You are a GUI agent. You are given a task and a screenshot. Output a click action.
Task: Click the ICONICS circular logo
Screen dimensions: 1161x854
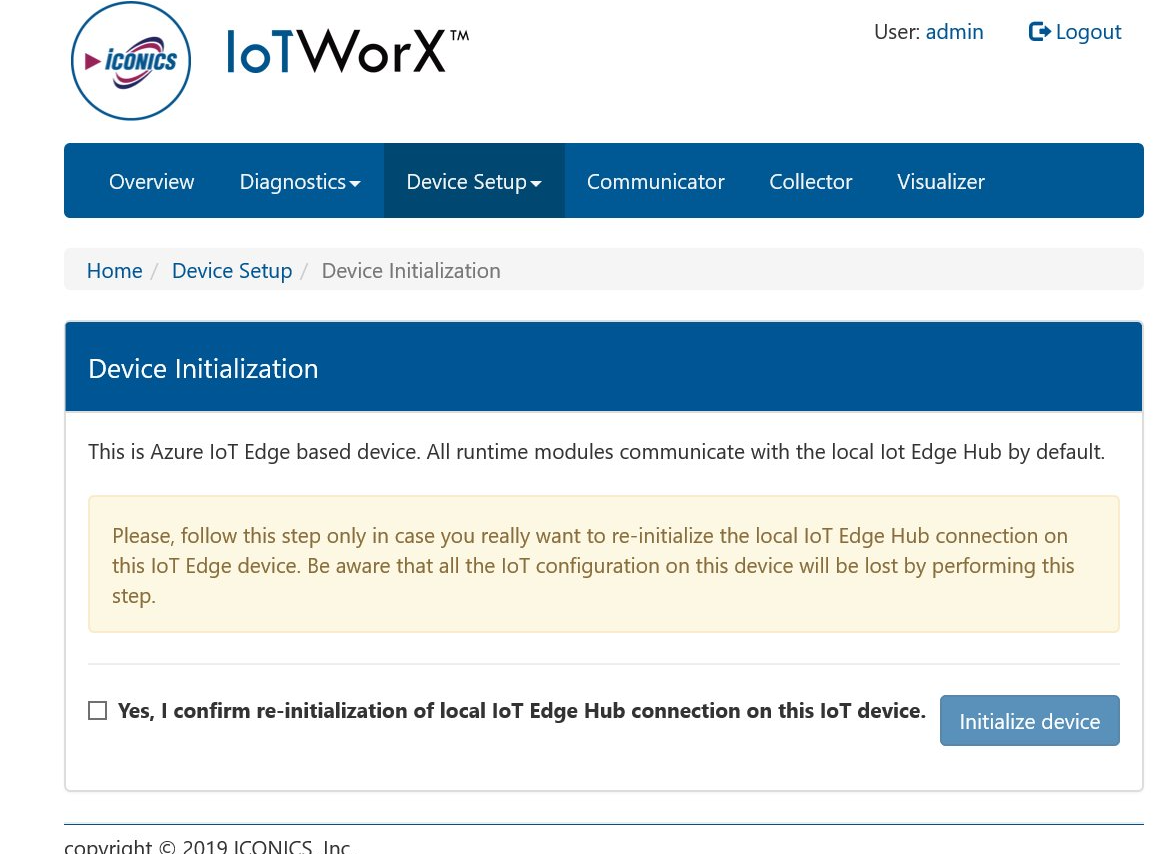click(130, 61)
